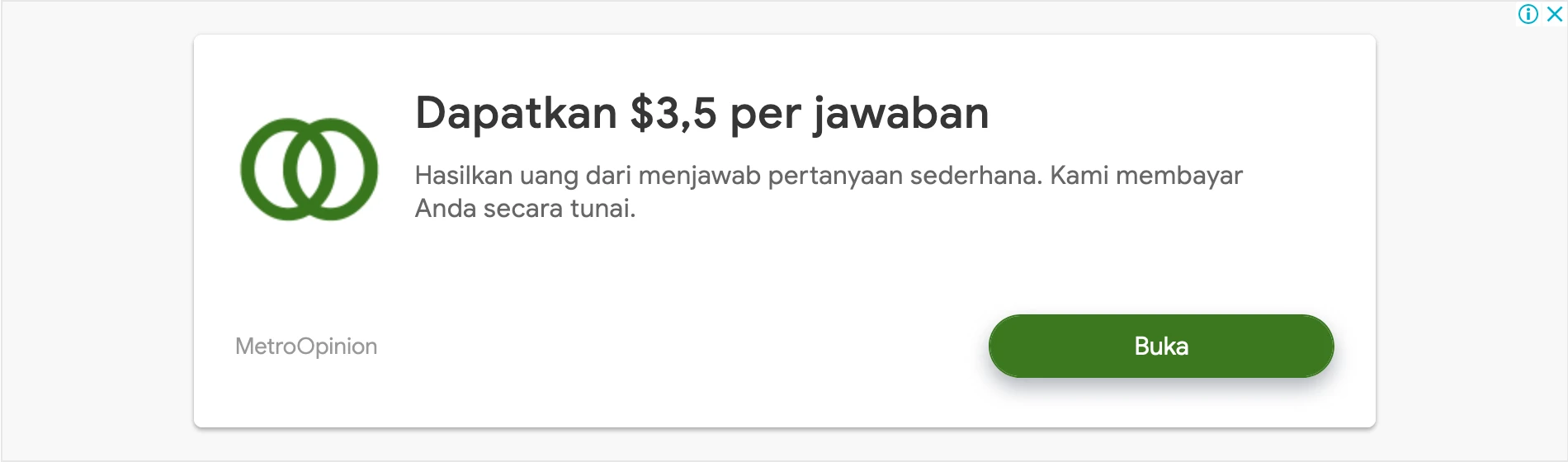The image size is (1568, 462).
Task: Click headline Dapatkan $3,5 per jawaban
Action: [701, 114]
